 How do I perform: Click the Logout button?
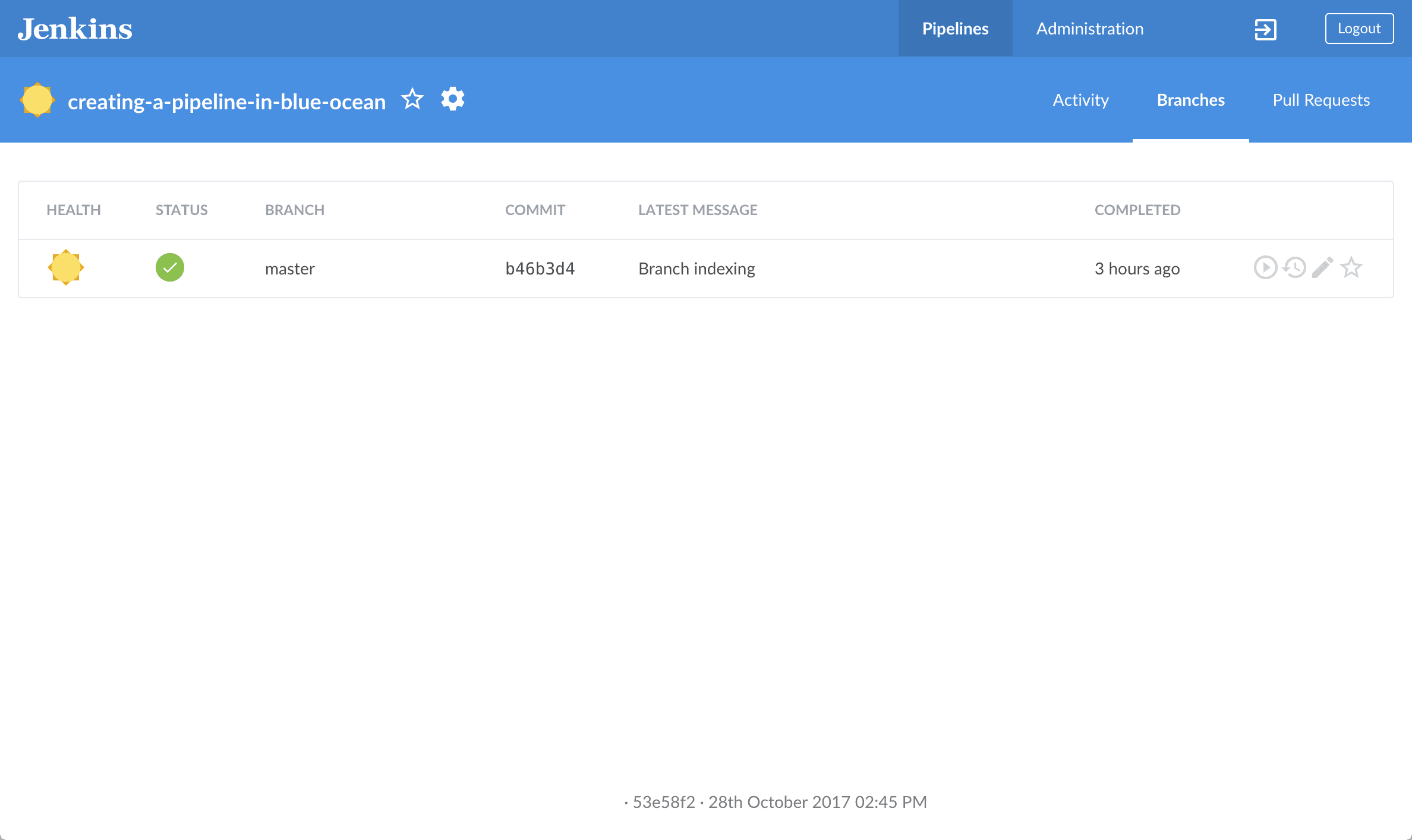pyautogui.click(x=1359, y=27)
